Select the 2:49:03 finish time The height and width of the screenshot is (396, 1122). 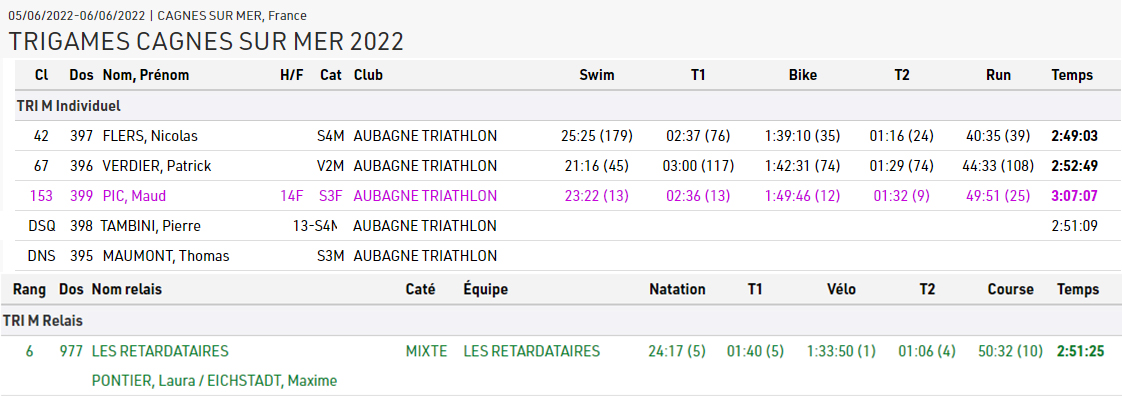coord(1075,136)
